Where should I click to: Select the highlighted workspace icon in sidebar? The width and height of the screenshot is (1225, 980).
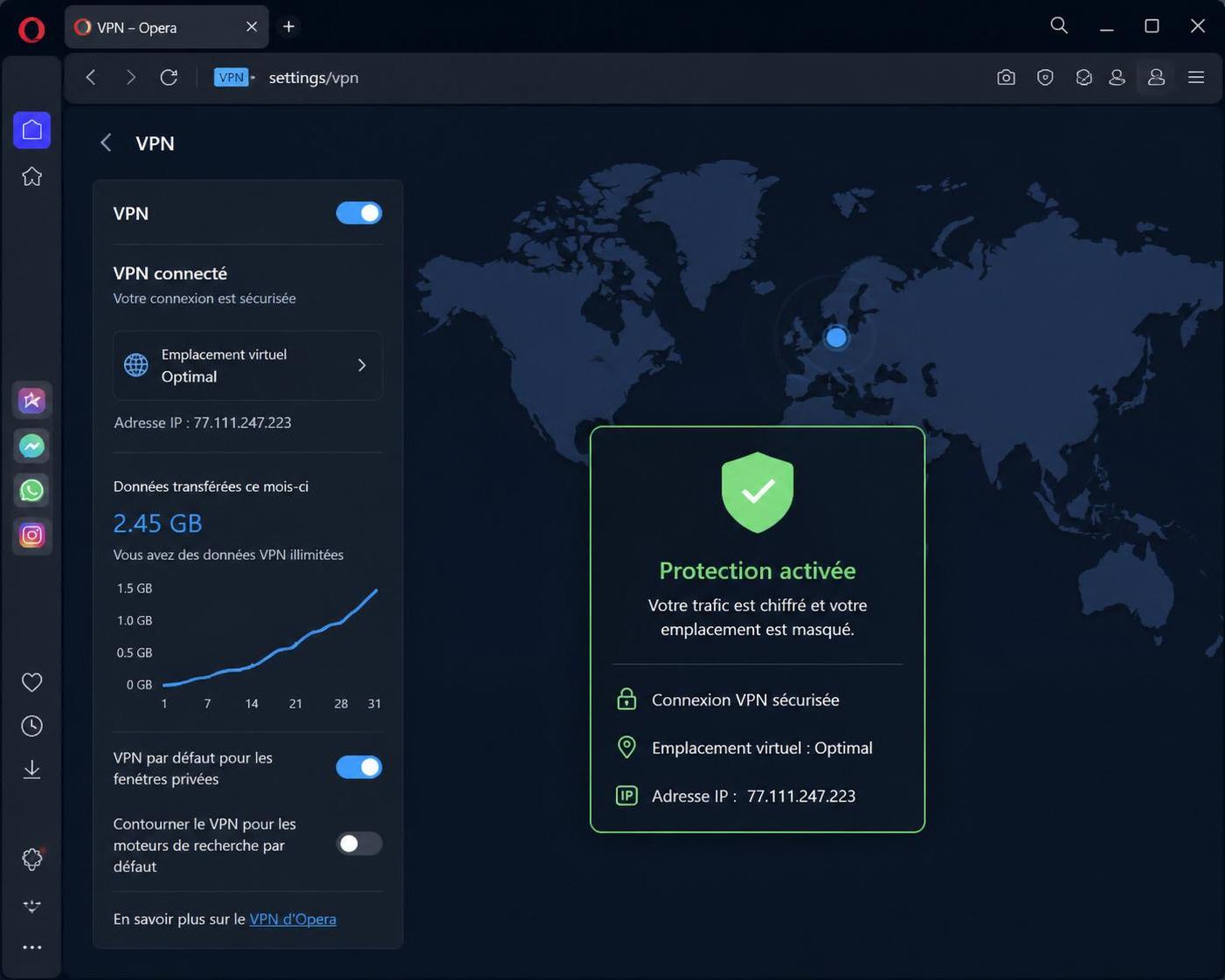click(x=32, y=130)
